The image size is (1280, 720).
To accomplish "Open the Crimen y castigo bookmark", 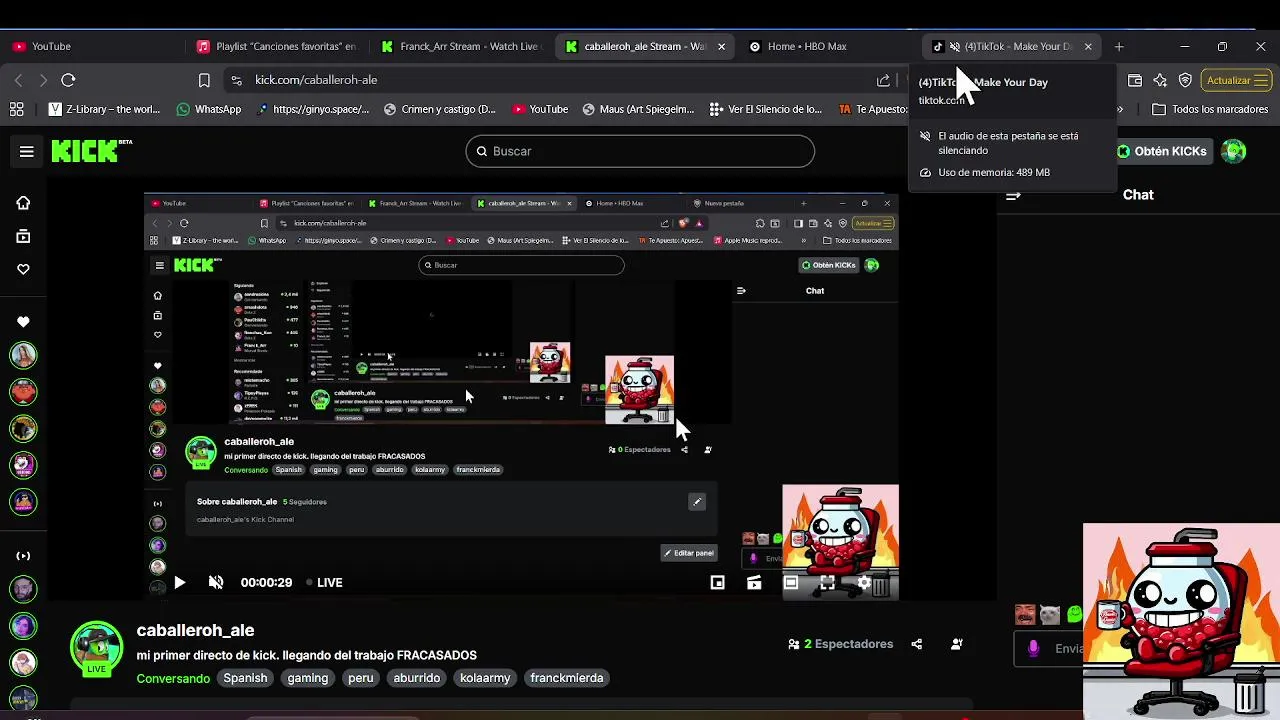I will [x=439, y=109].
